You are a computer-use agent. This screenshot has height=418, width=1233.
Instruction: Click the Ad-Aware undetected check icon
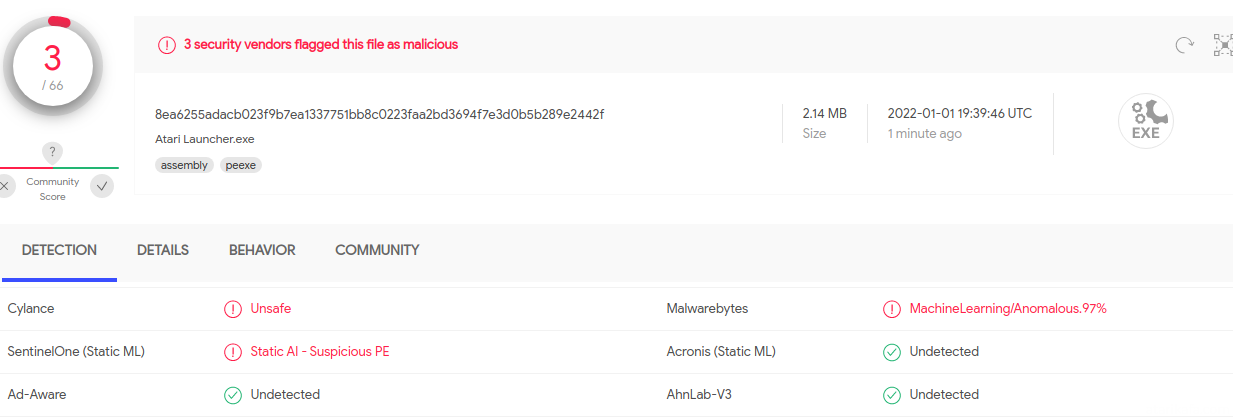pos(233,395)
